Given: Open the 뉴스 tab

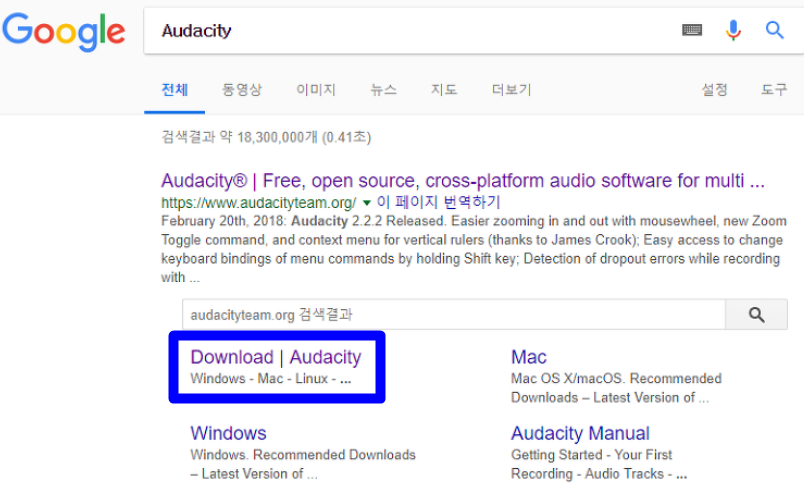Looking at the screenshot, I should point(384,90).
